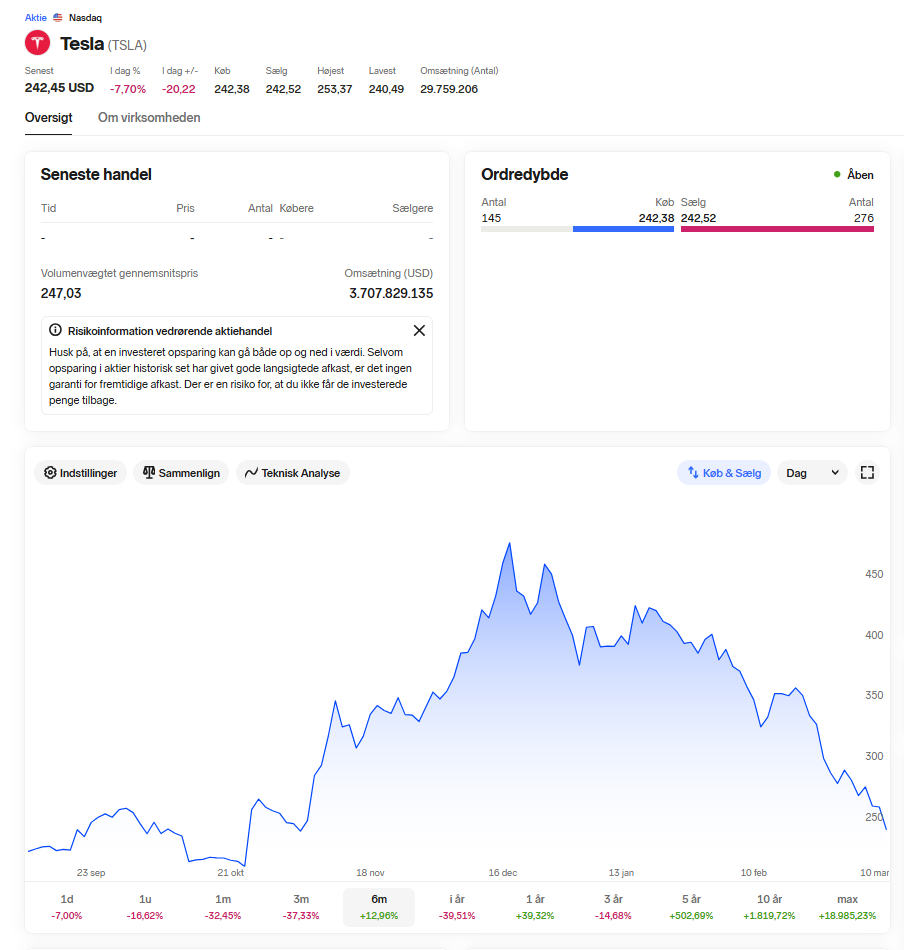Screen dimensions: 904x950
Task: Click the Køb & Sælg button
Action: pyautogui.click(x=724, y=473)
